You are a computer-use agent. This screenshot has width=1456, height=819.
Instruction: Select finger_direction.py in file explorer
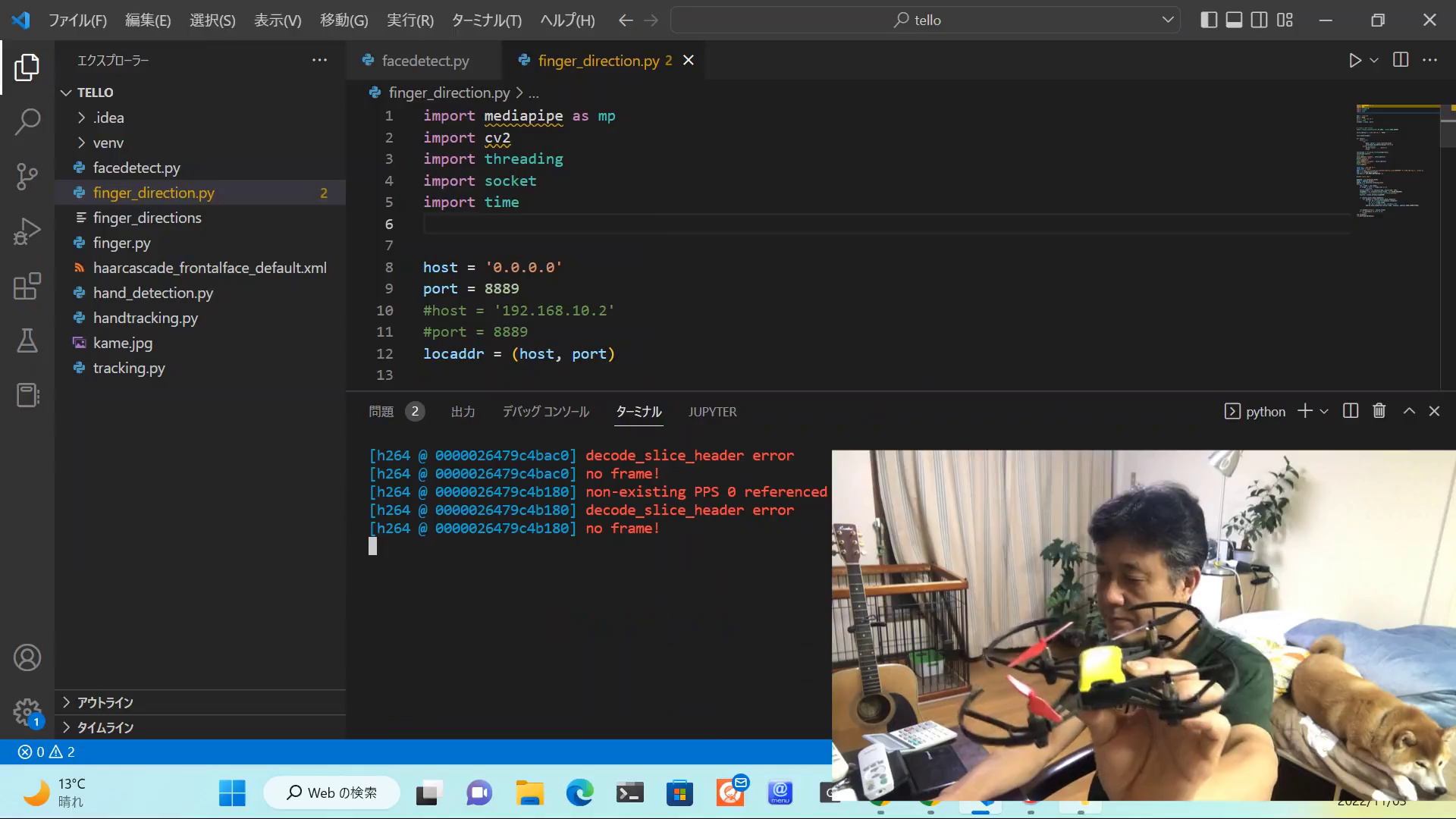point(154,192)
